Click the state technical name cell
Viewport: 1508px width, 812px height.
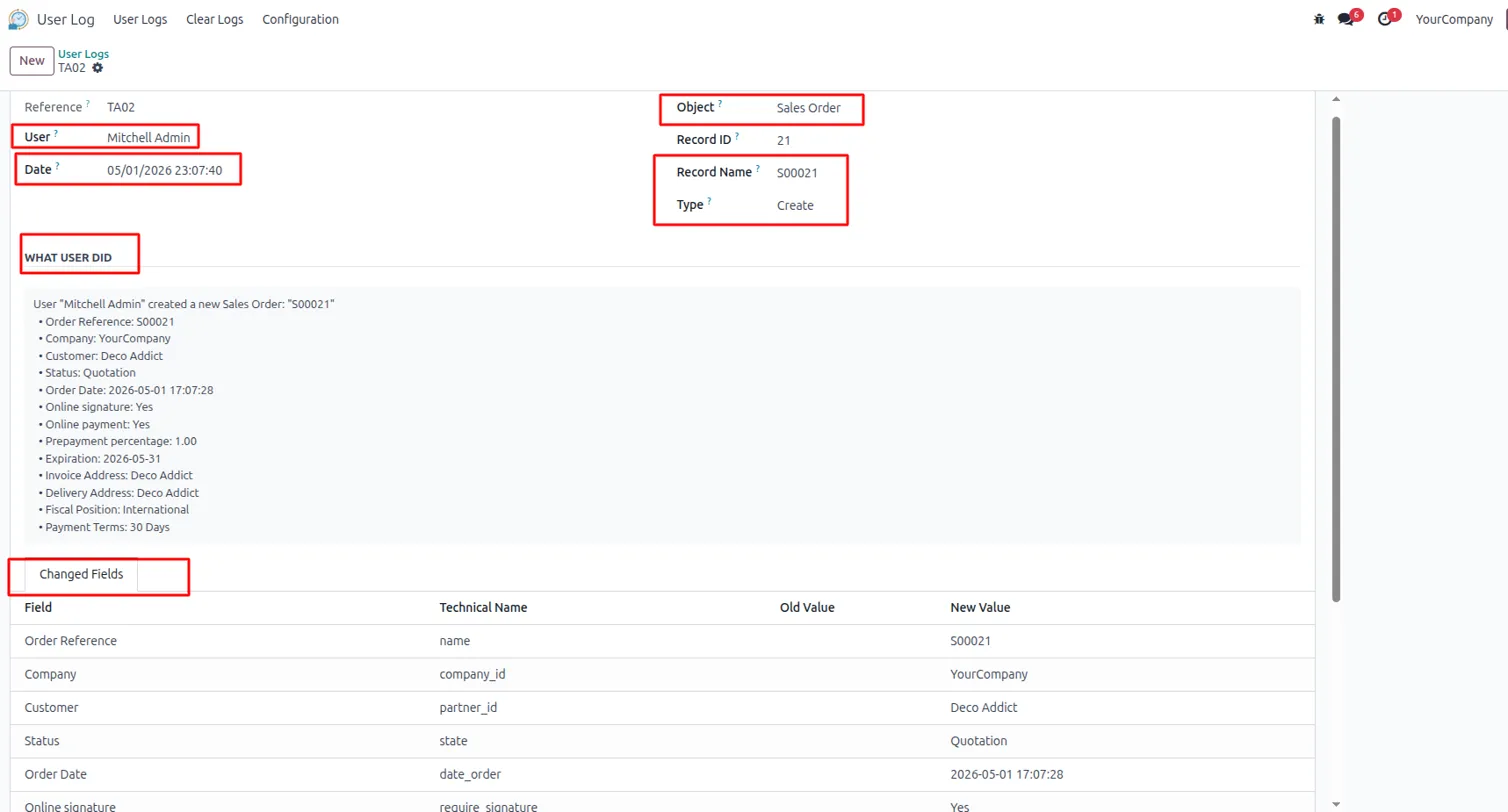pyautogui.click(x=454, y=741)
